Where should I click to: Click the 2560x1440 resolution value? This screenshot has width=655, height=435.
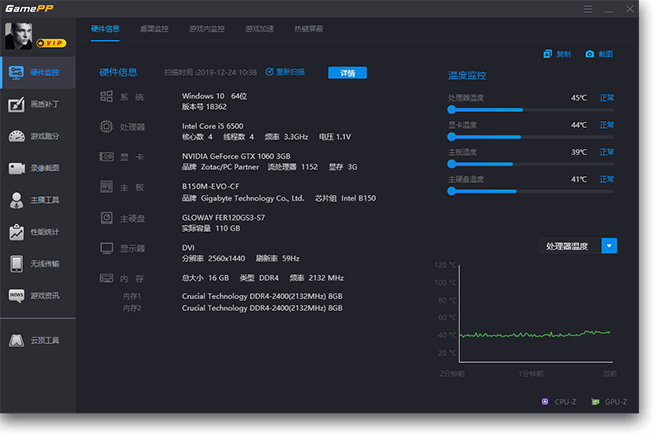click(x=226, y=258)
